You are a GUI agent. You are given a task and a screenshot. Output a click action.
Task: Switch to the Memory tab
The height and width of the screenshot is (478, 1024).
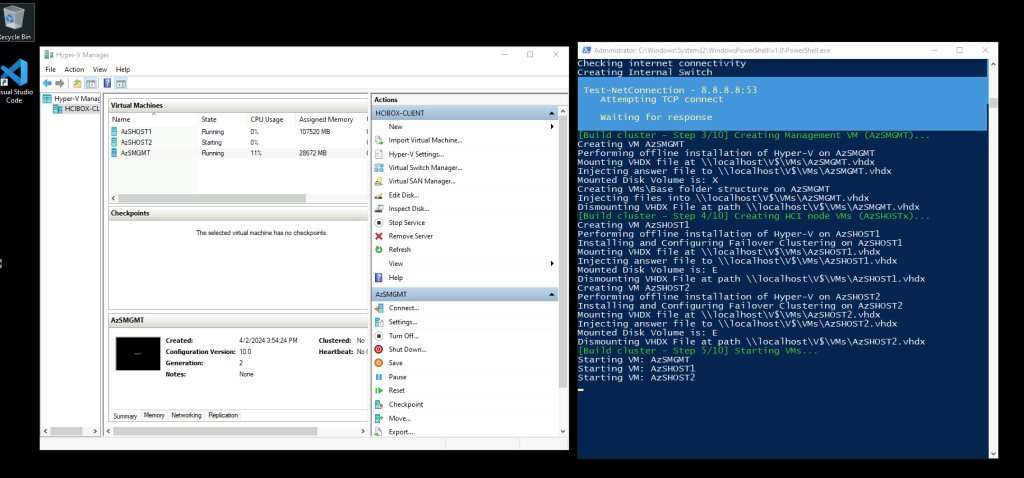point(154,415)
